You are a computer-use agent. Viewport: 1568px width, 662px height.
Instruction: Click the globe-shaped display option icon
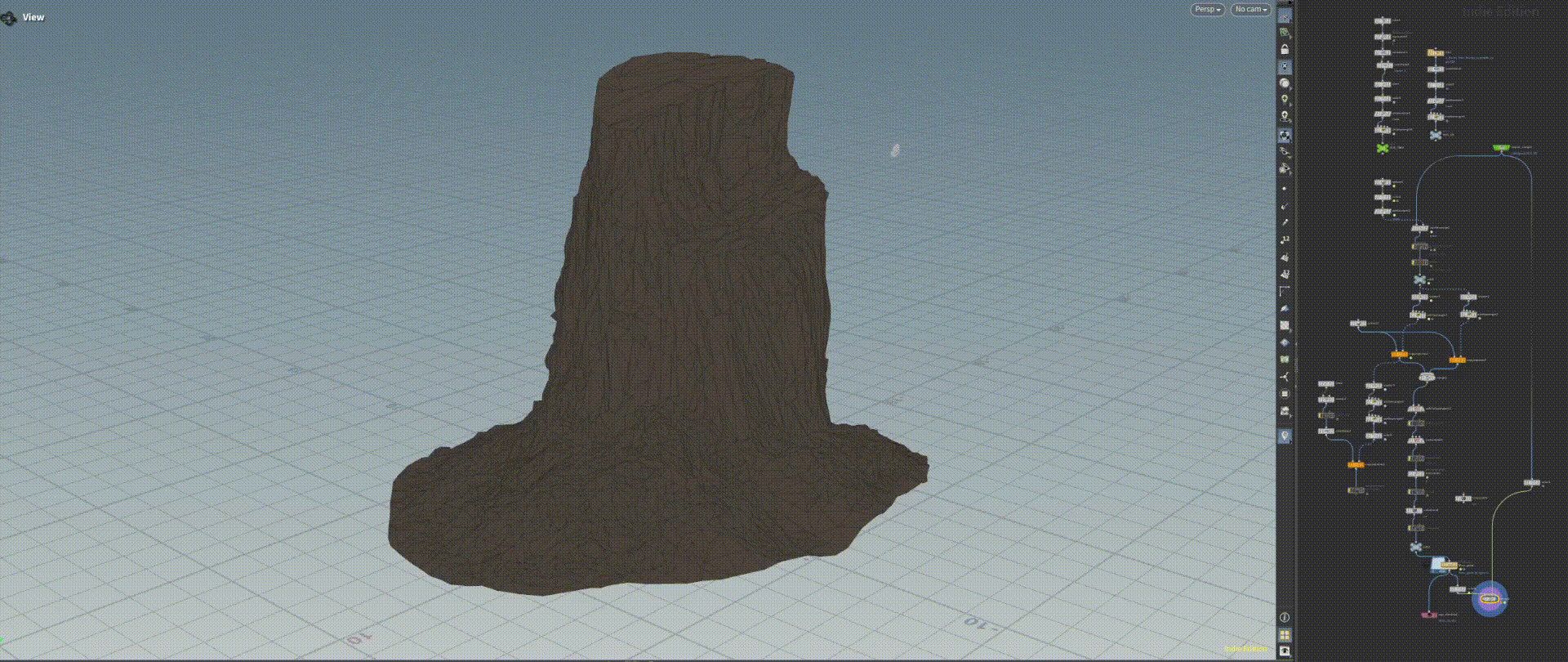[1285, 84]
